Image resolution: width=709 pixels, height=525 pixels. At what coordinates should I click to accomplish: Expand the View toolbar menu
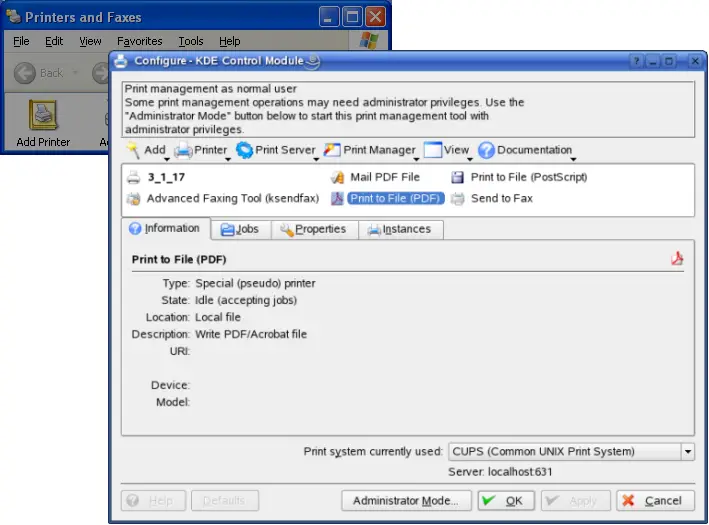click(x=447, y=150)
